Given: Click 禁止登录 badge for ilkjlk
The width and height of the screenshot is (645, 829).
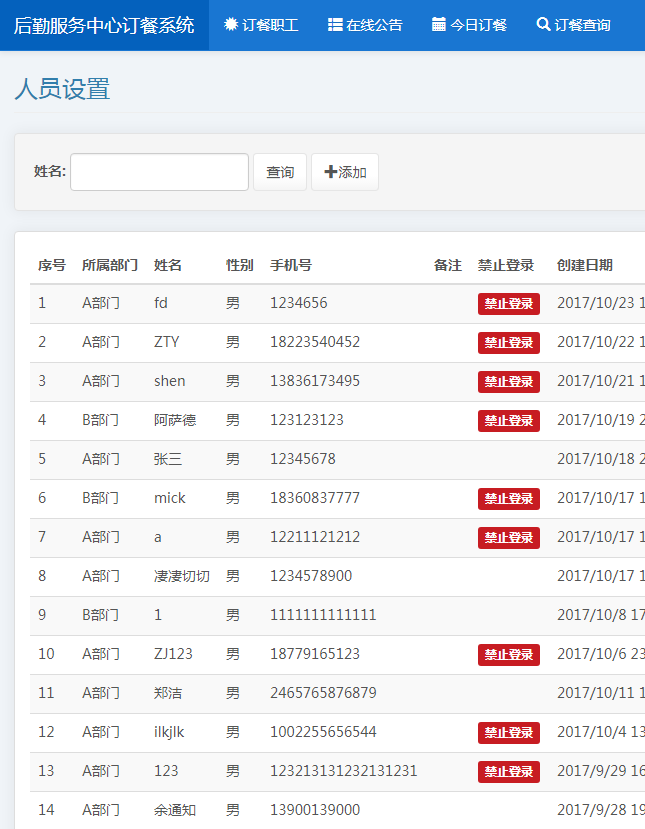Looking at the screenshot, I should [x=508, y=733].
